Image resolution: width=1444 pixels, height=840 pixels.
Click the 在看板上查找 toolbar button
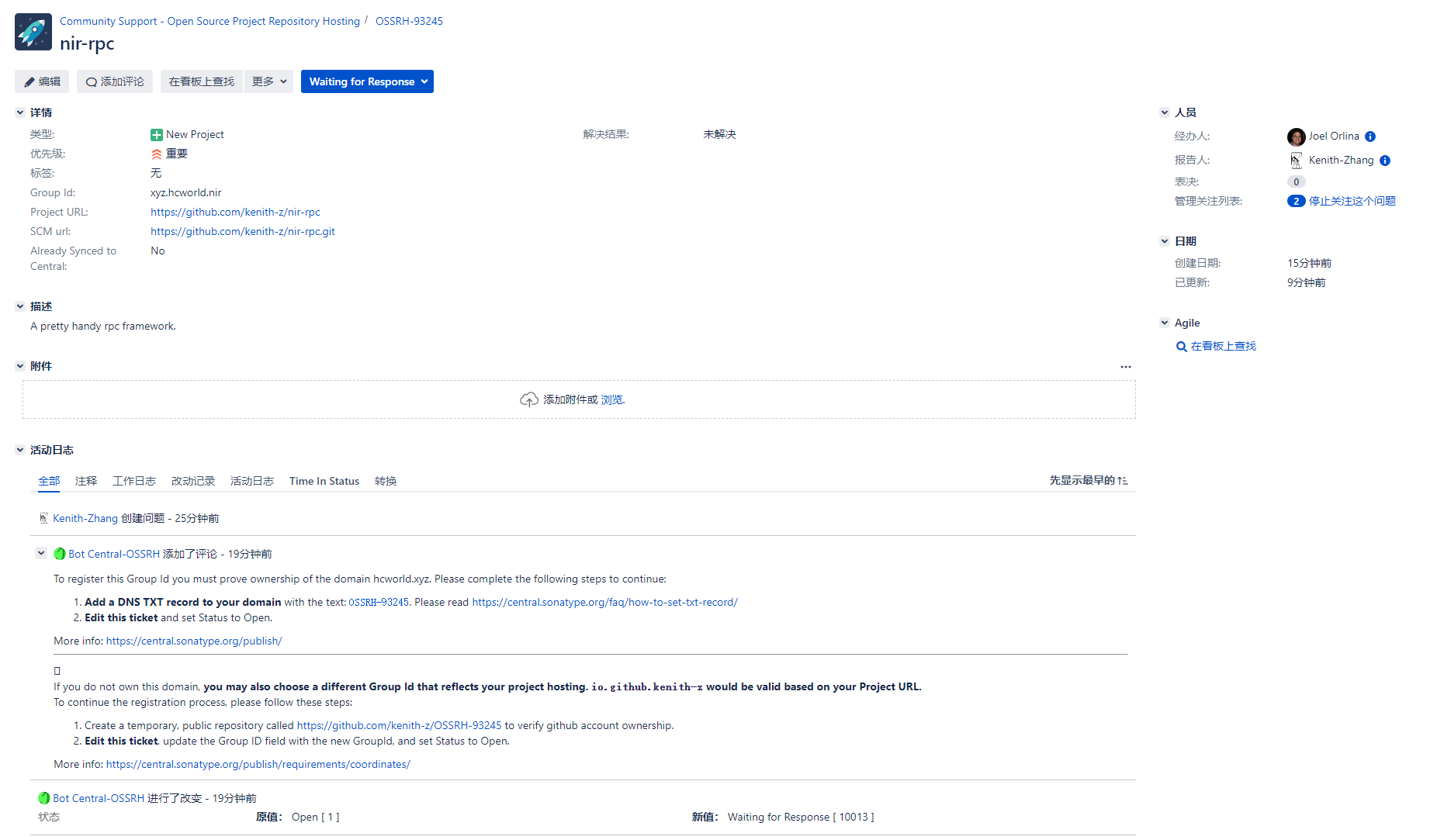(202, 81)
